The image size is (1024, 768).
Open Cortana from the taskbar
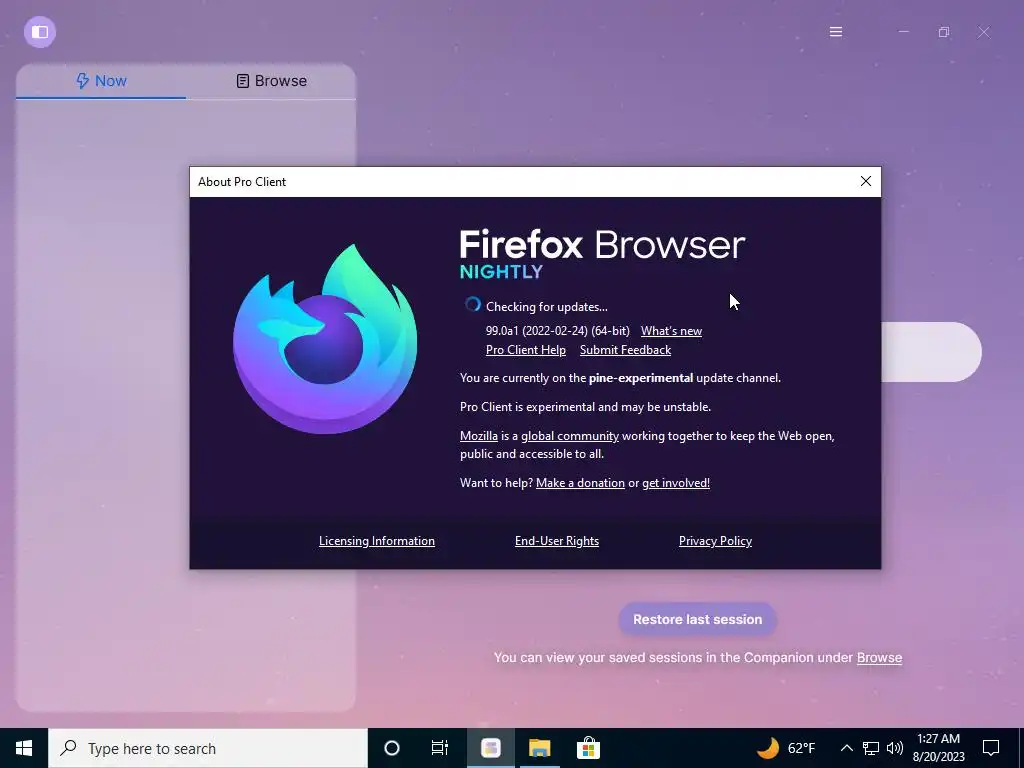tap(392, 748)
